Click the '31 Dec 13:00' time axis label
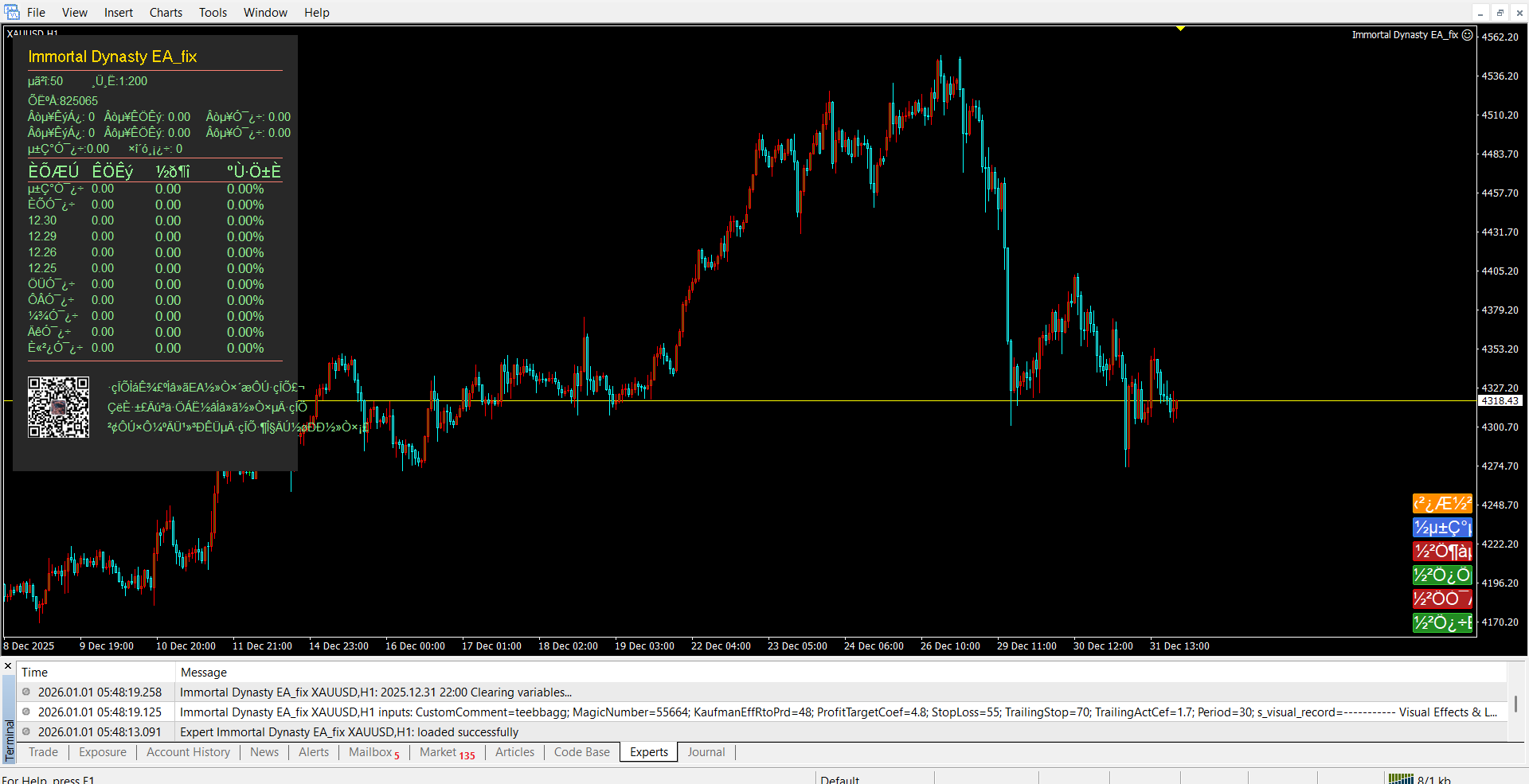This screenshot has width=1529, height=784. 1179,646
